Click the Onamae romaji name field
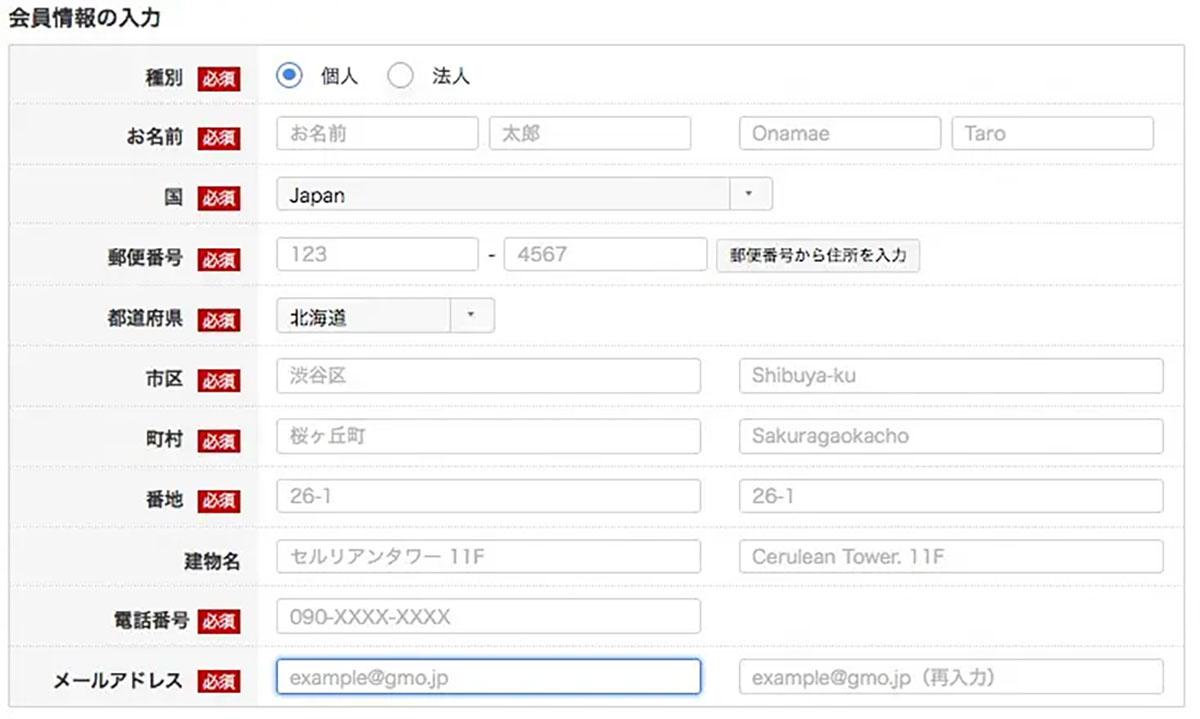Viewport: 1200px width, 719px height. pyautogui.click(x=840, y=133)
